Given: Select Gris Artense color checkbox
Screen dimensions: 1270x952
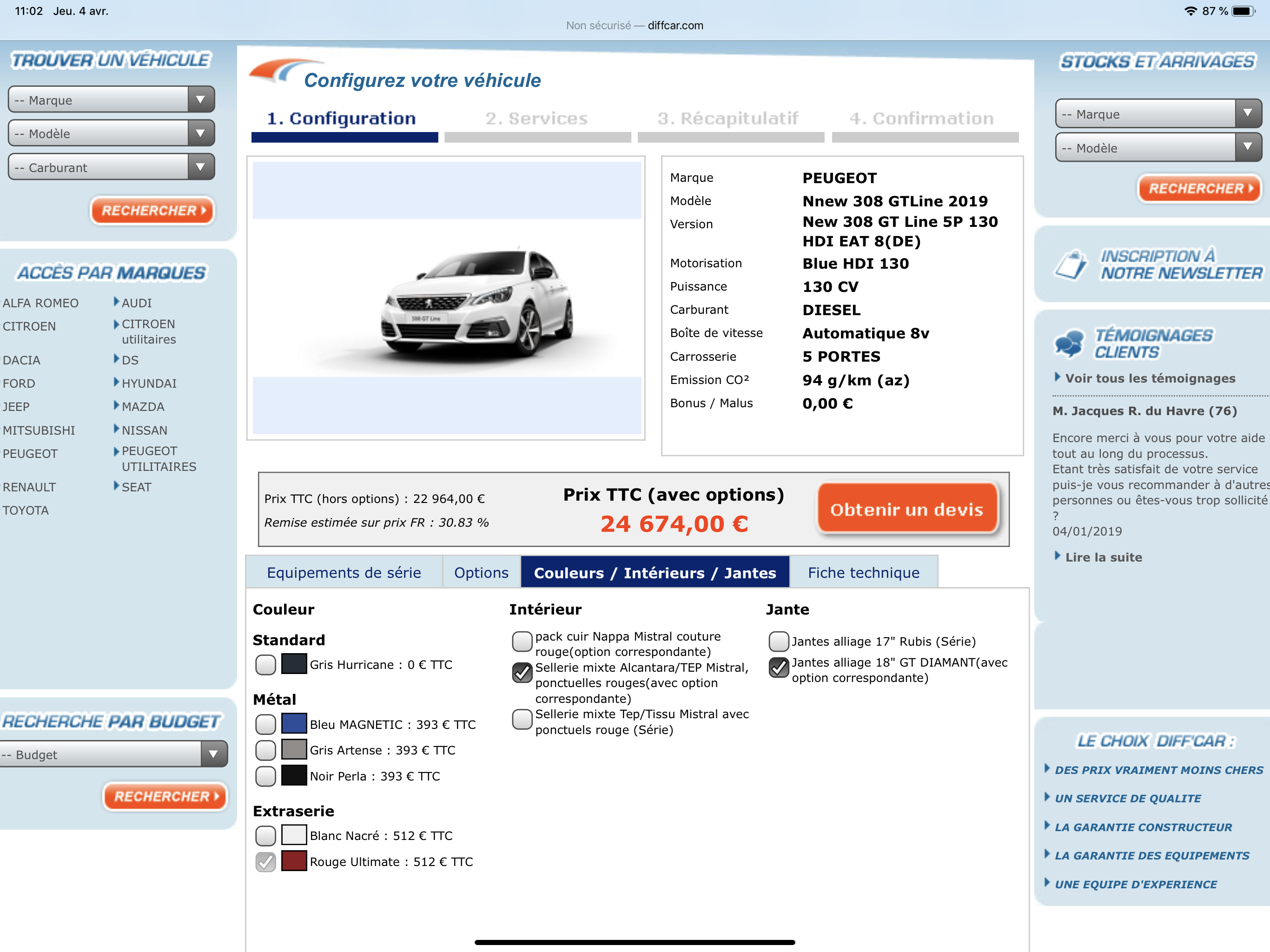Looking at the screenshot, I should coord(266,750).
